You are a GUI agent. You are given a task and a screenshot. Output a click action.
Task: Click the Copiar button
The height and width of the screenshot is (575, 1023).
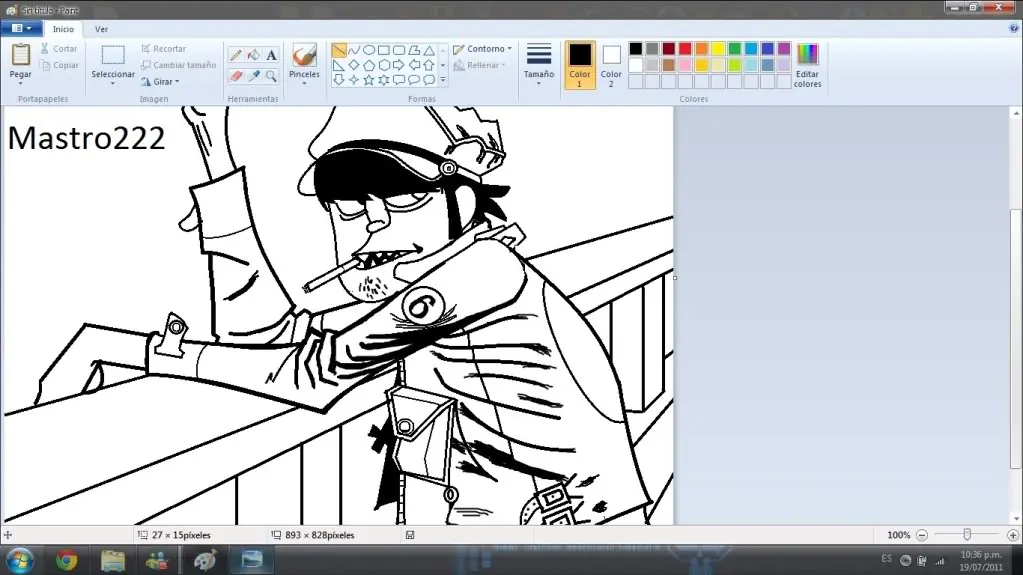(x=59, y=65)
